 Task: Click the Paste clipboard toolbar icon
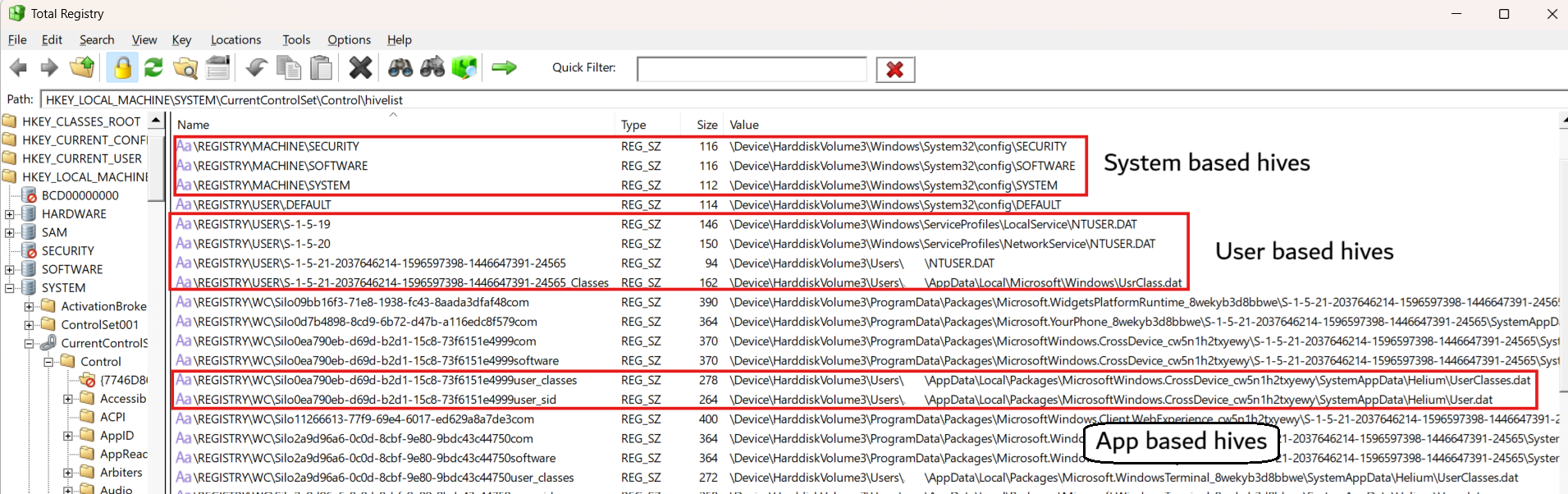click(322, 67)
